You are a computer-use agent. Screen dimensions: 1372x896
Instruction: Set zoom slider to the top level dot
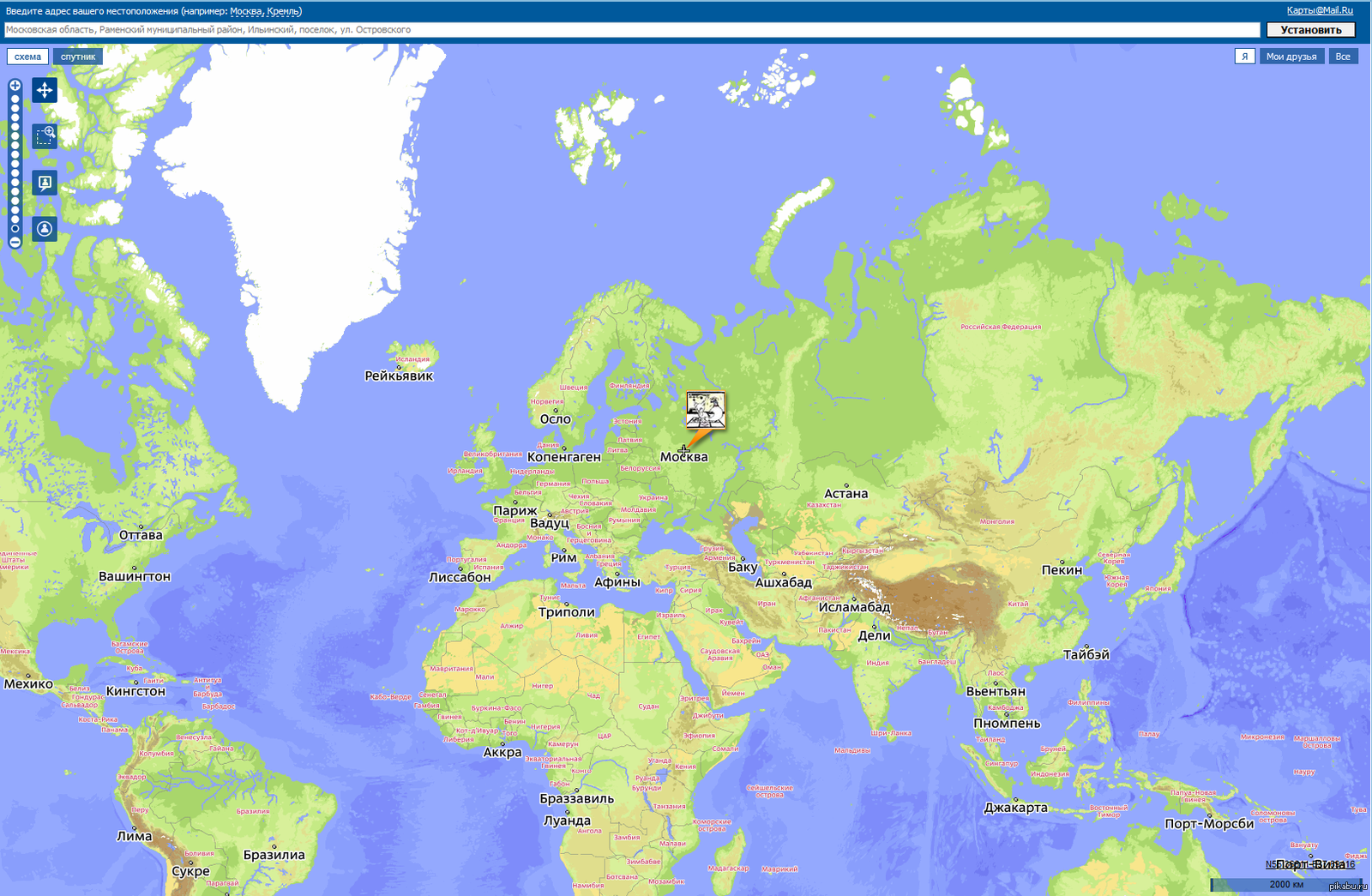pos(15,99)
